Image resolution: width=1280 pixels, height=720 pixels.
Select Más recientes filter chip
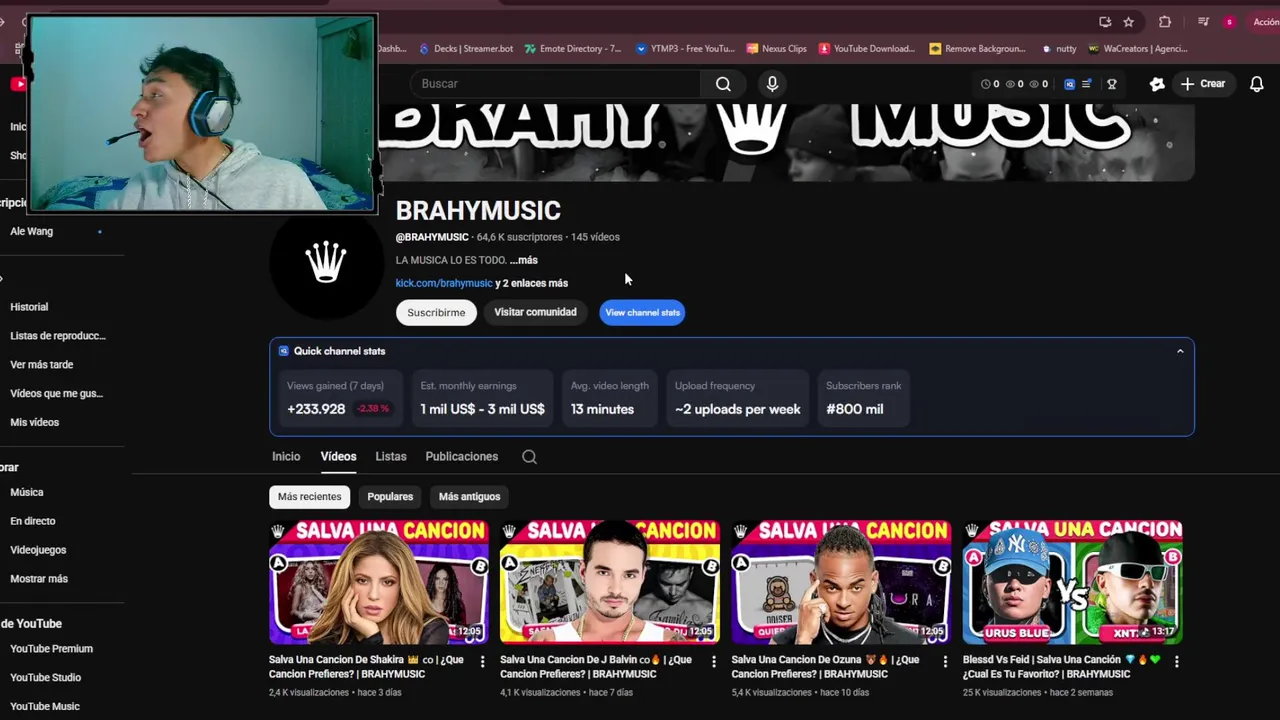[x=309, y=496]
